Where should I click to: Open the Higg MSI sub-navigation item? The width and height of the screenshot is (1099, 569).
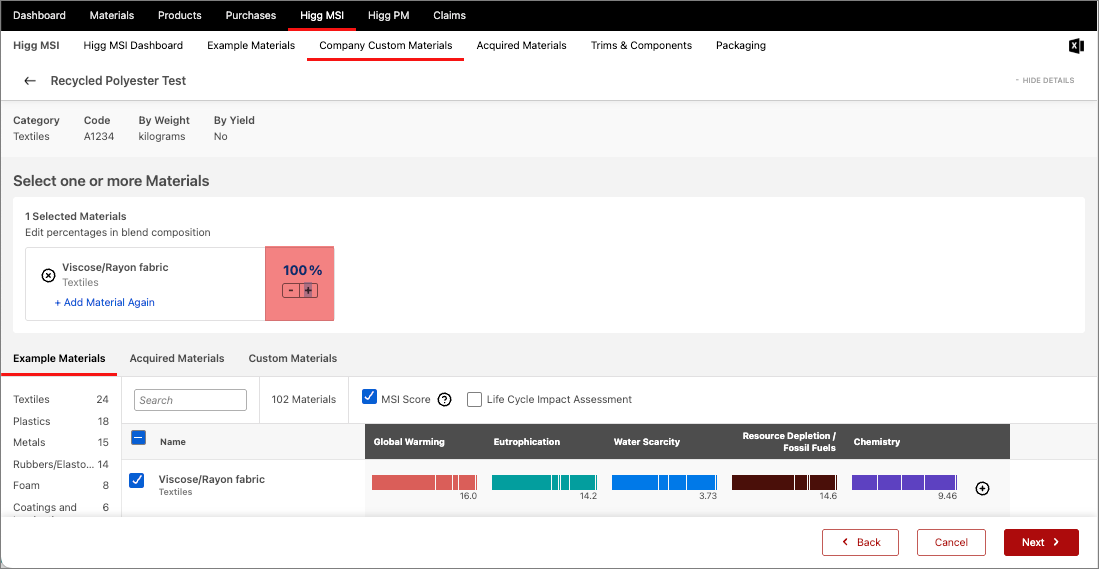(36, 46)
